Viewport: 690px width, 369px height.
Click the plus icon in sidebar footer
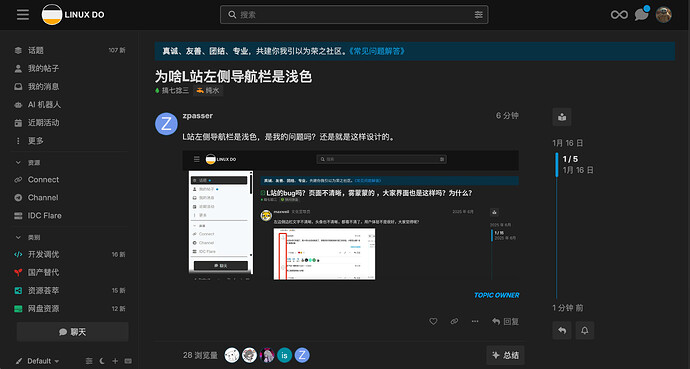coord(115,361)
